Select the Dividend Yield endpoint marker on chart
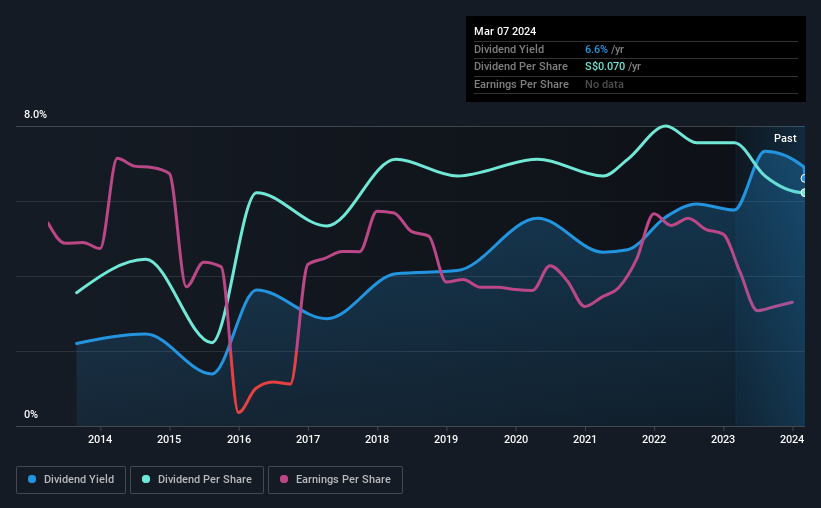This screenshot has height=508, width=821. pos(804,179)
